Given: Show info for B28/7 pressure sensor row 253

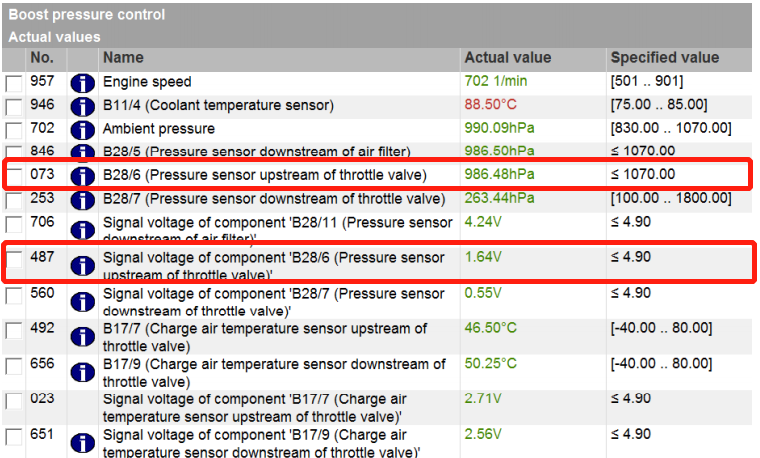Looking at the screenshot, I should click(x=82, y=200).
